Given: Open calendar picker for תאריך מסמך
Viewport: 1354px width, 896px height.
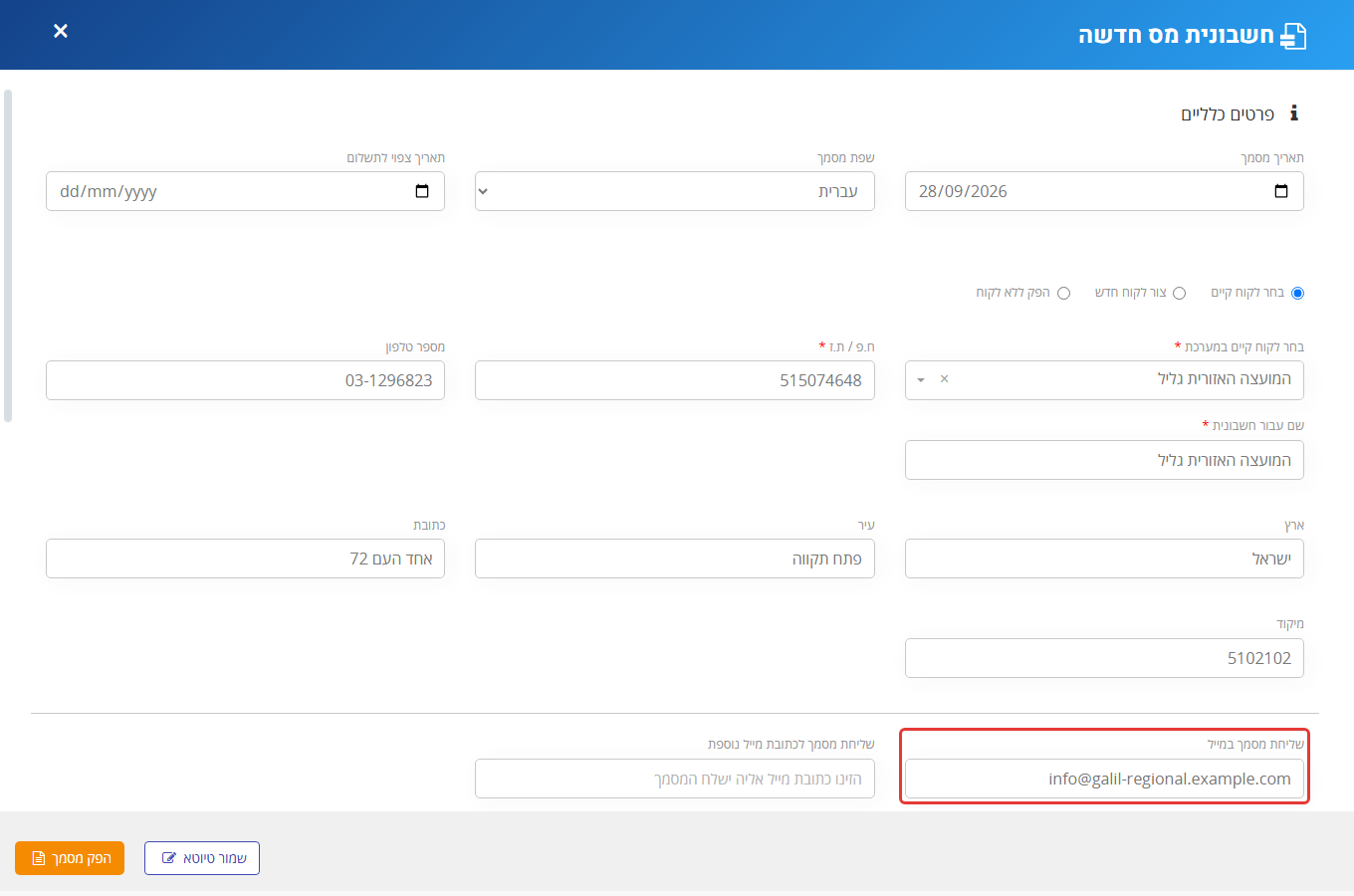Looking at the screenshot, I should tap(1281, 191).
